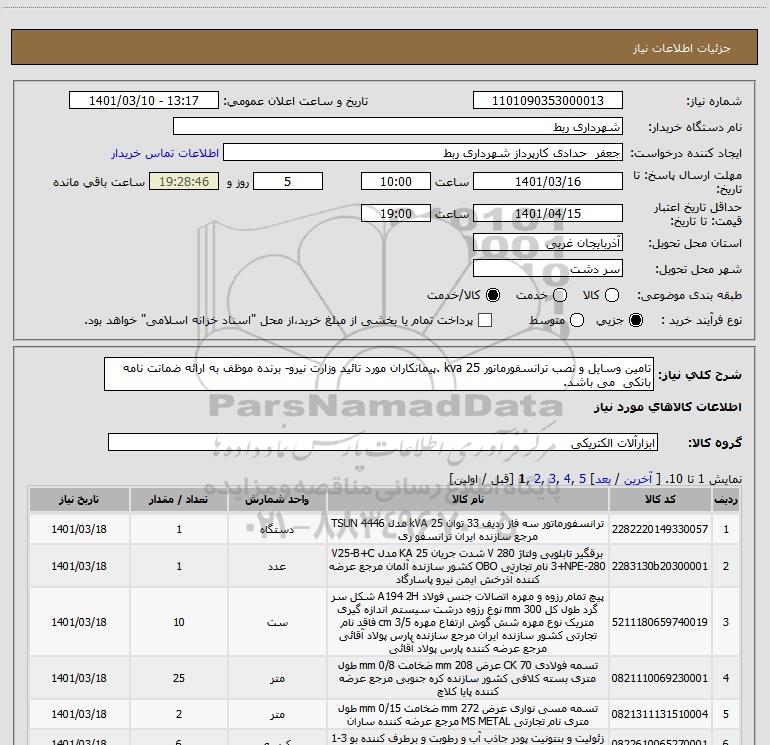This screenshot has height=745, width=770.
Task: Click the برقگیر تابلویی OBO item name
Action: tap(468, 566)
